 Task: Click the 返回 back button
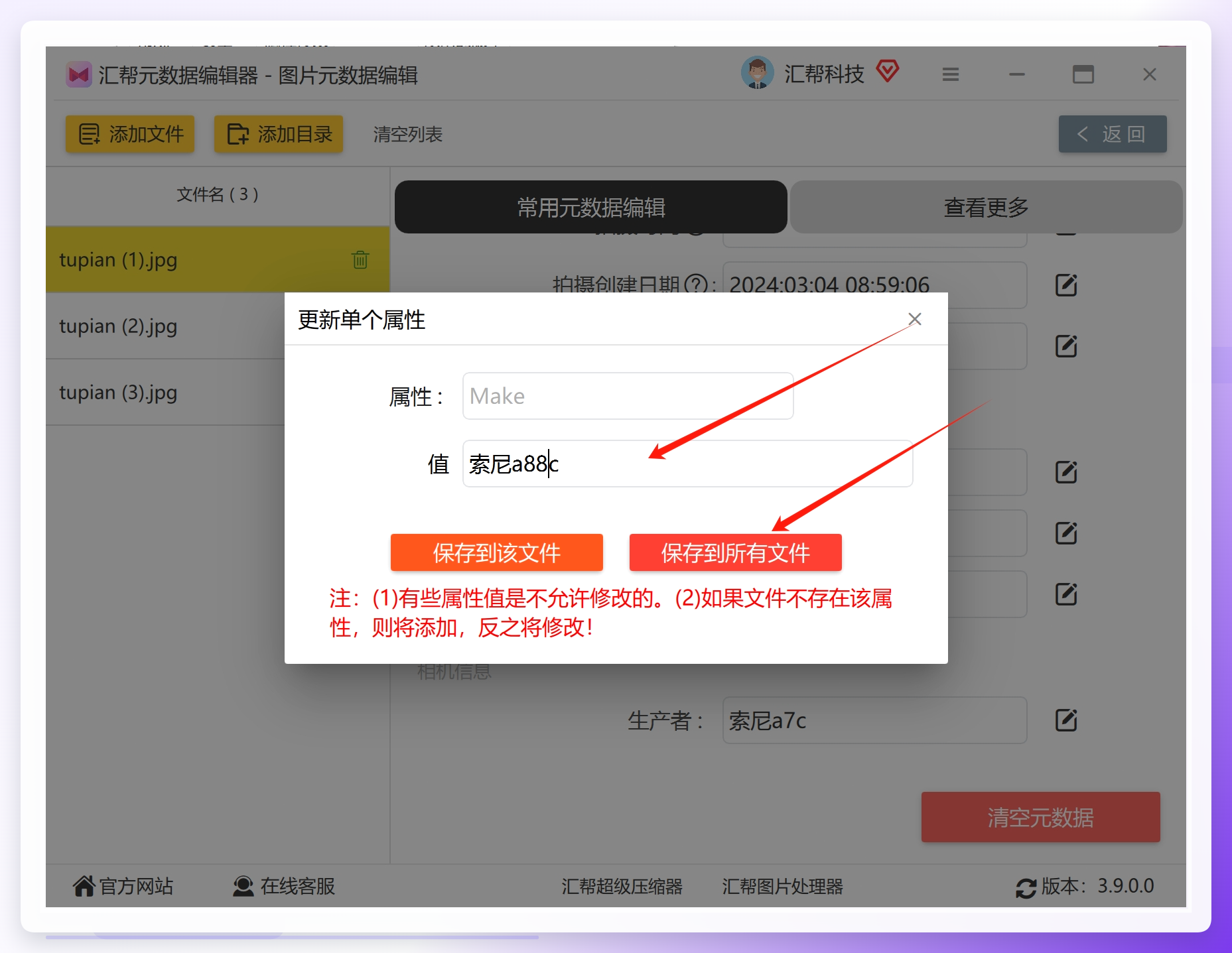(1113, 134)
